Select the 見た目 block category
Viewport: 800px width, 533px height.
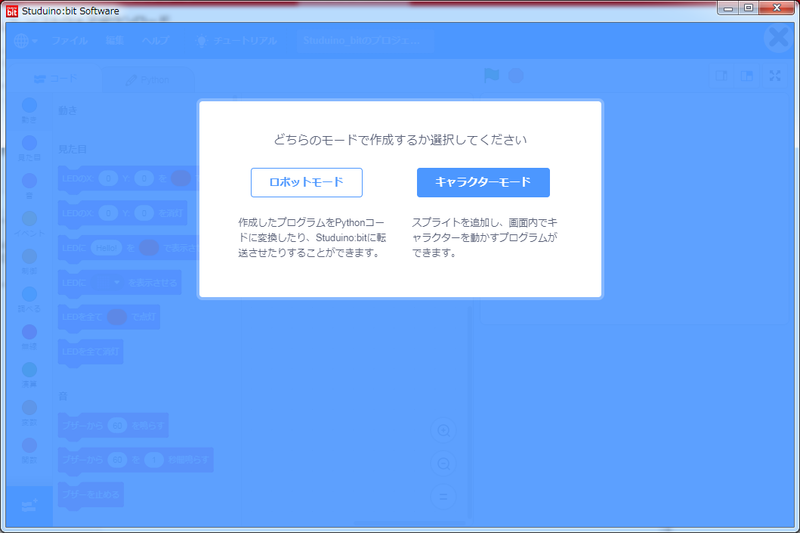(x=29, y=148)
